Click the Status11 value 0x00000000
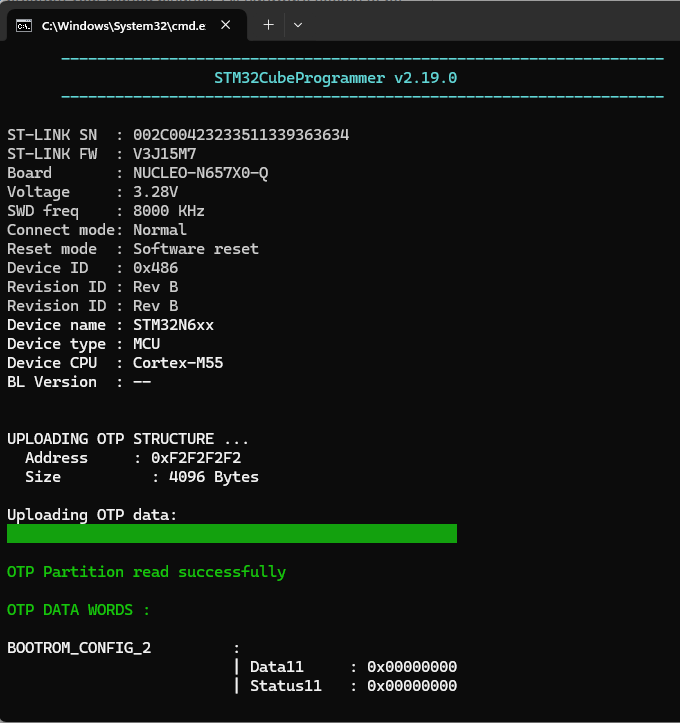This screenshot has width=680, height=723. click(x=412, y=686)
